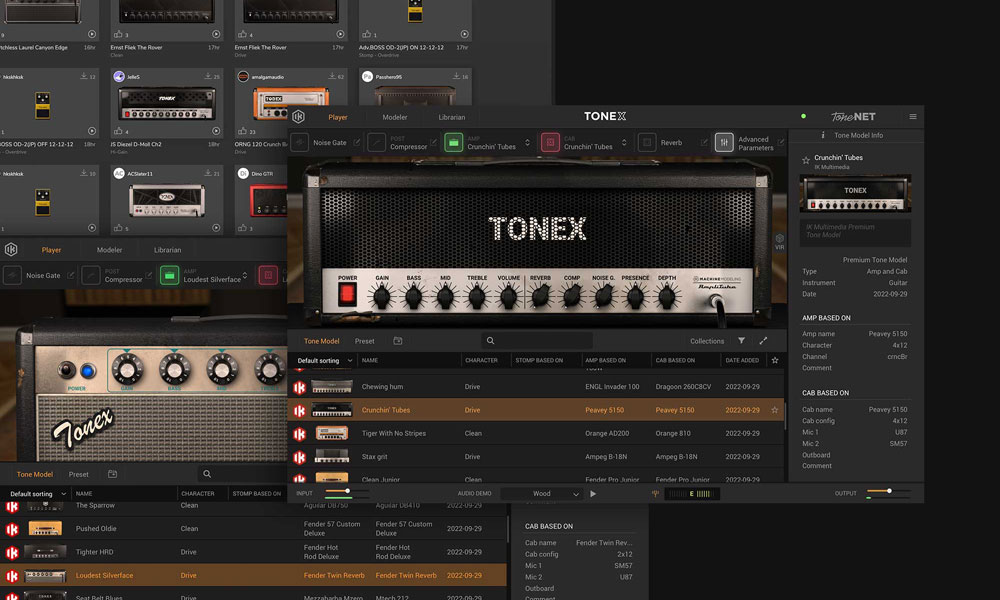Viewport: 1000px width, 600px height.
Task: Expand the Default sorting dropdown
Action: 324,360
